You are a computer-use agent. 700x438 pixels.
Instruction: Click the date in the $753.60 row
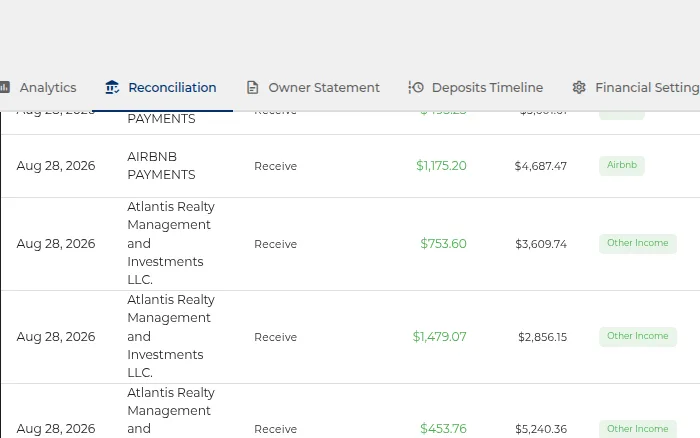click(x=56, y=244)
